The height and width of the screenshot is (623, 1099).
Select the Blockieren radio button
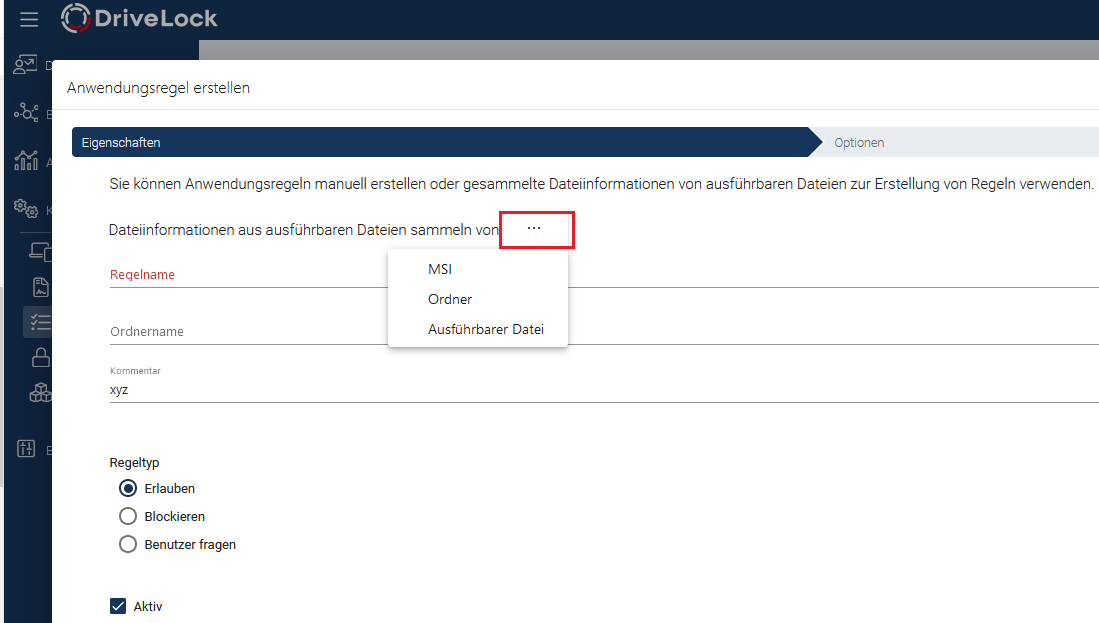(x=128, y=517)
